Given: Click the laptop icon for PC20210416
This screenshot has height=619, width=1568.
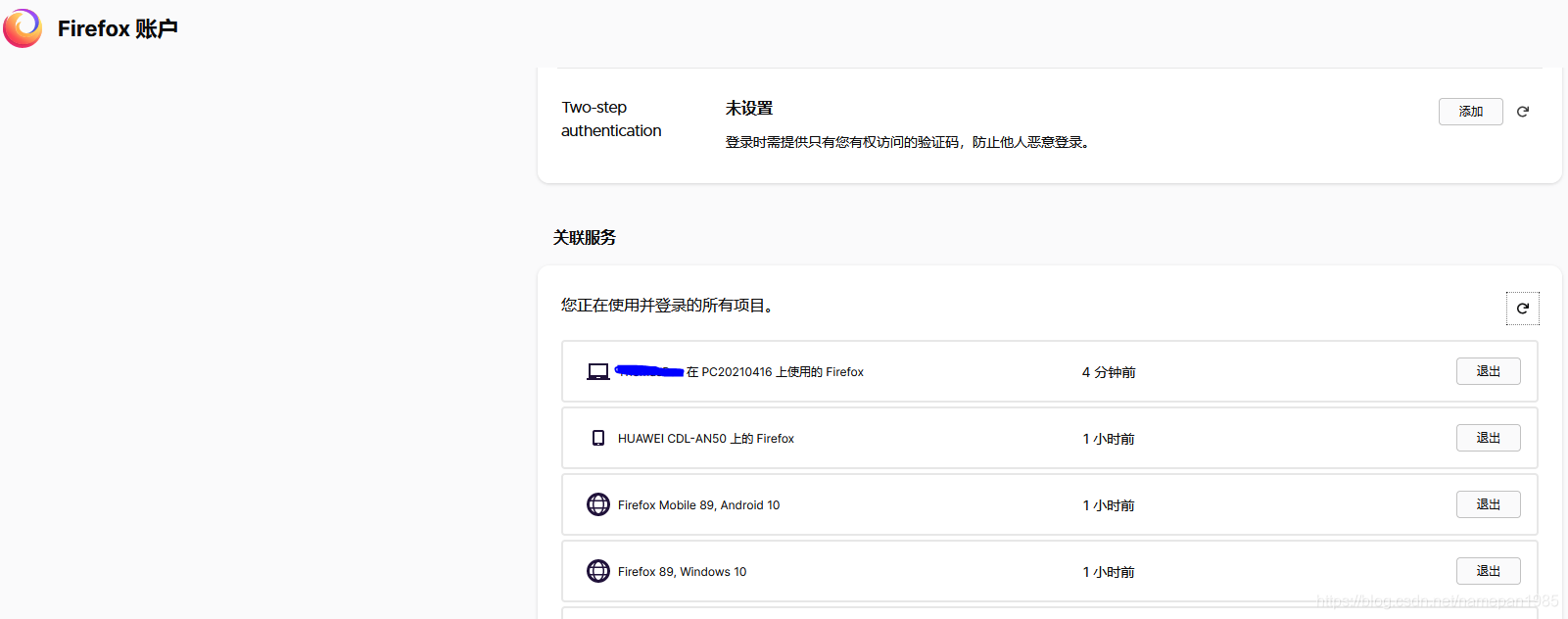Looking at the screenshot, I should point(598,372).
